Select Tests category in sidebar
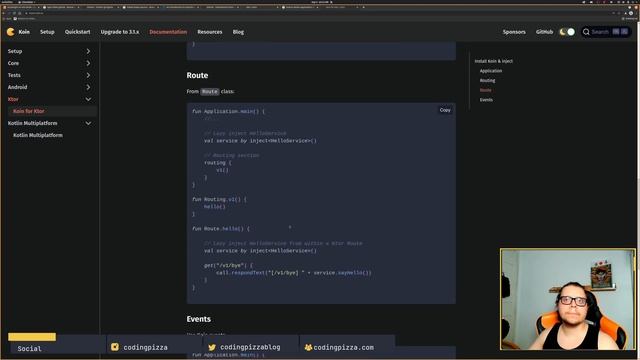The height and width of the screenshot is (360, 640). (x=14, y=75)
